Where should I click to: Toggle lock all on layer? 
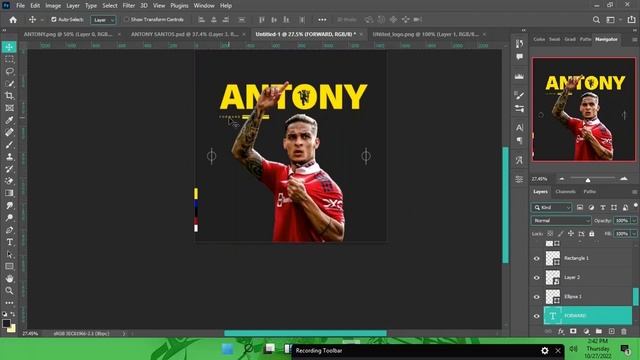tap(592, 233)
